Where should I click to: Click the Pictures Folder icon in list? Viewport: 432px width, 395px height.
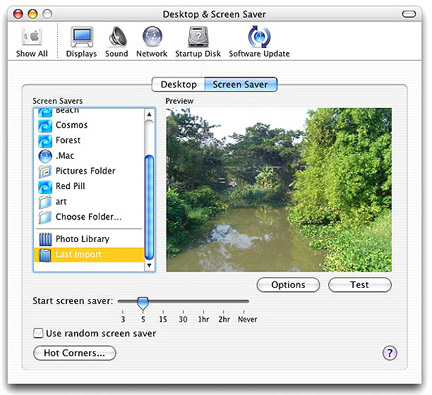(x=45, y=171)
